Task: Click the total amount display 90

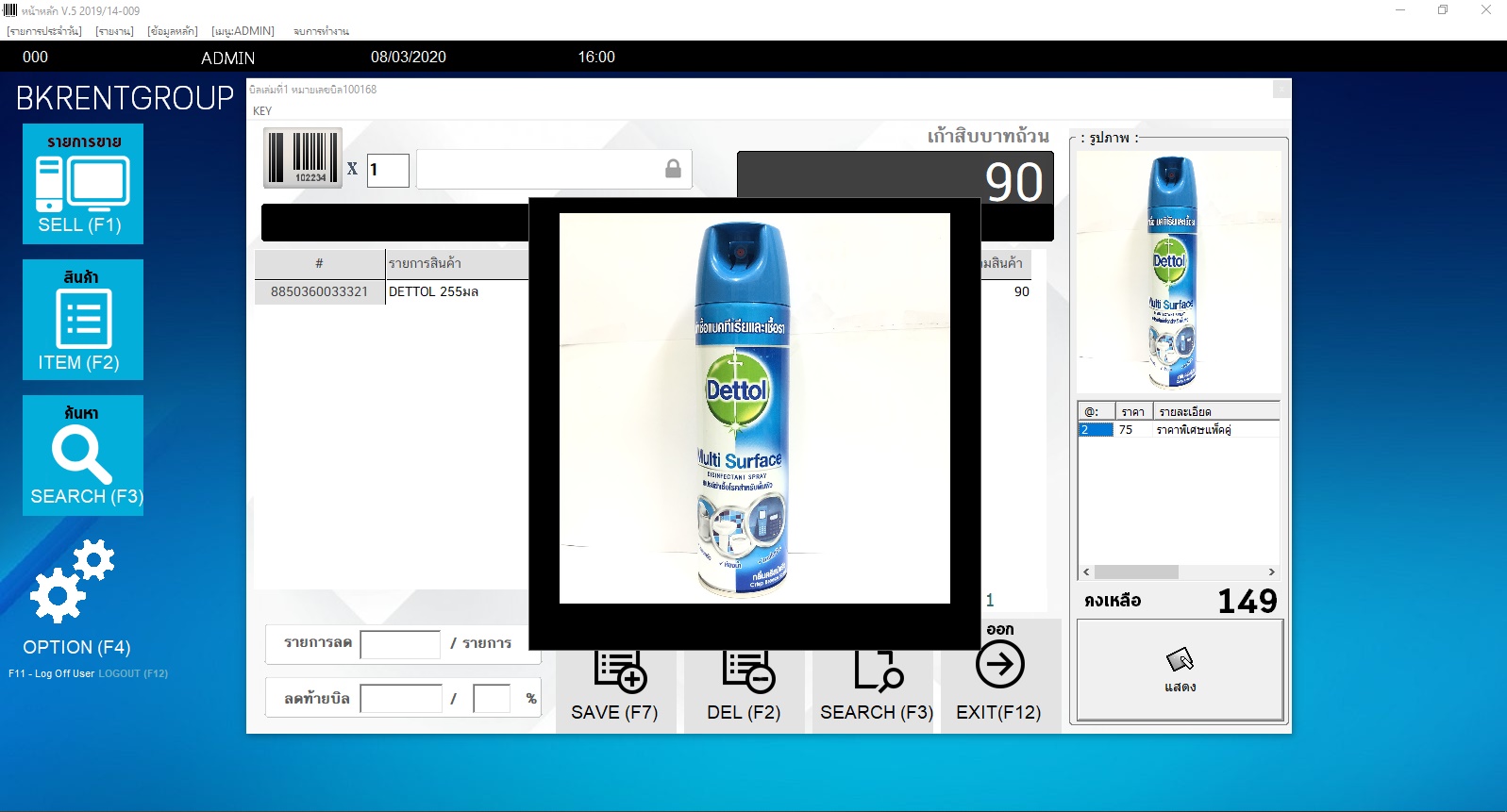Action: point(1014,181)
